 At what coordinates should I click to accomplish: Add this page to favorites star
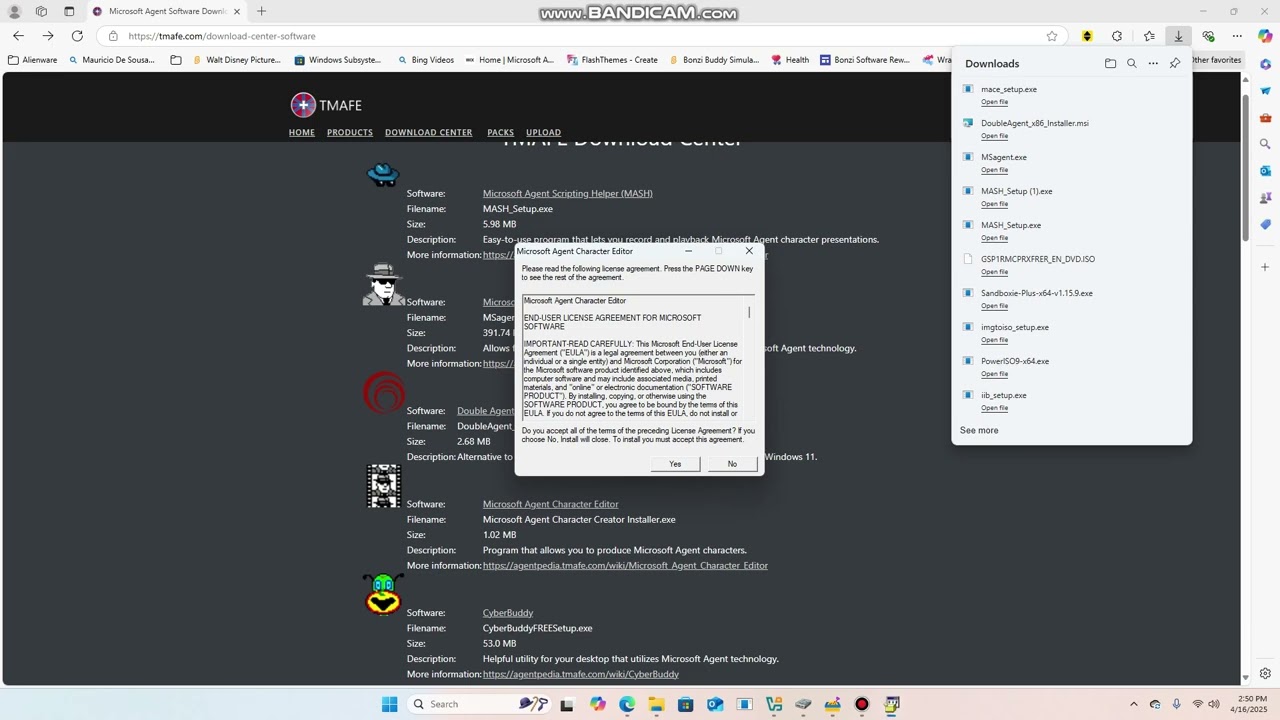click(x=1052, y=36)
